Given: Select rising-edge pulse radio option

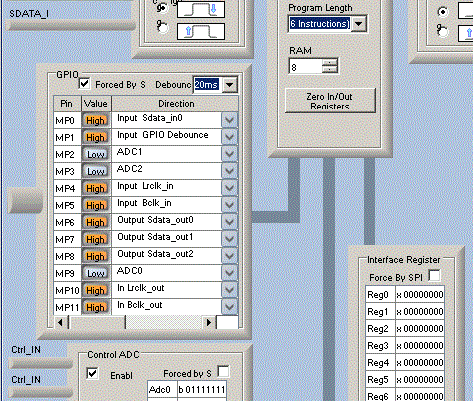Looking at the screenshot, I should coord(163,28).
